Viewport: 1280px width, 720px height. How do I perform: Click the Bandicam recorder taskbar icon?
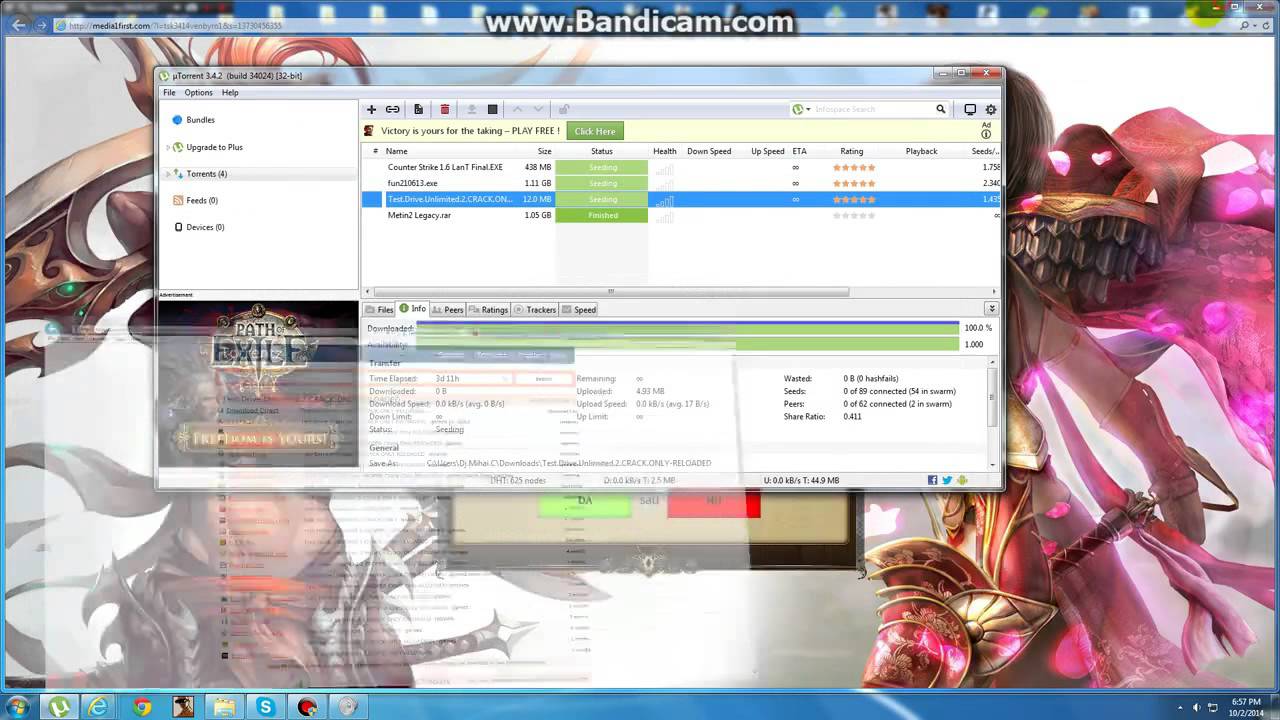coord(306,707)
